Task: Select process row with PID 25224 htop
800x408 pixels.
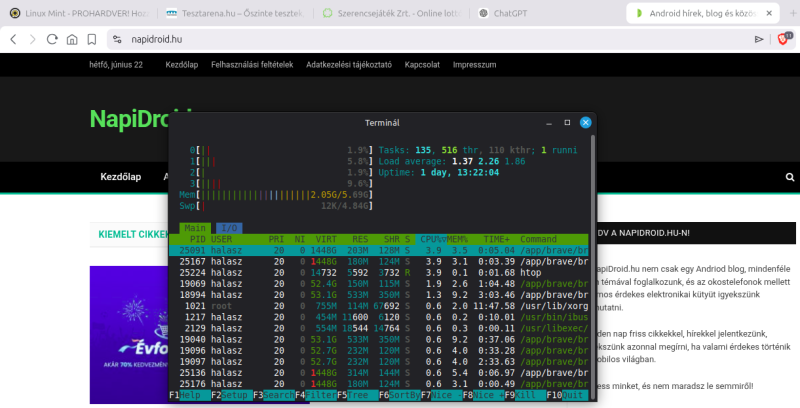Action: pyautogui.click(x=379, y=273)
